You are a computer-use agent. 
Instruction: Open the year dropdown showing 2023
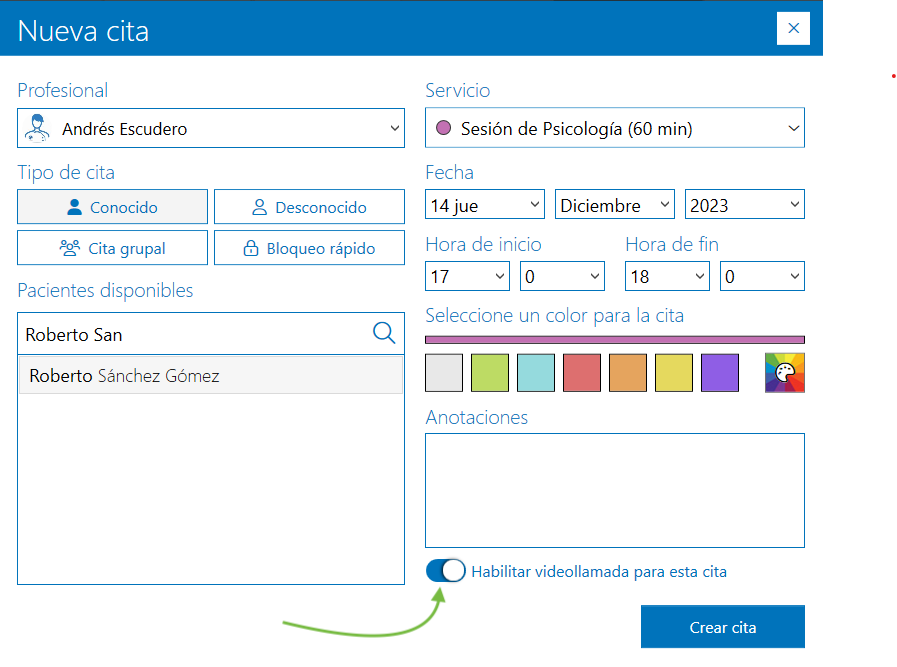744,205
